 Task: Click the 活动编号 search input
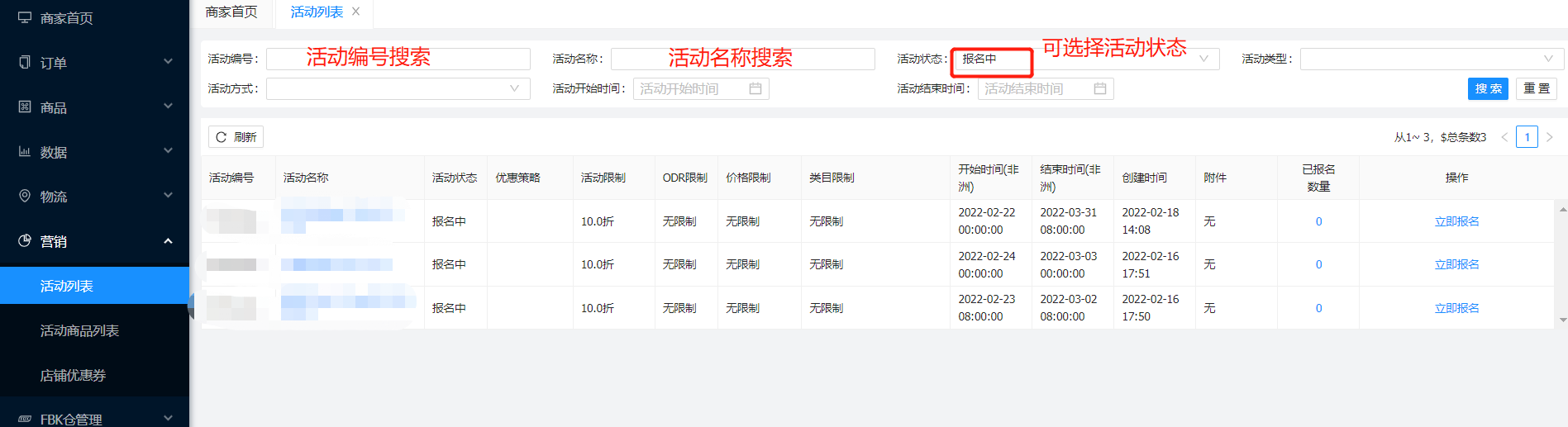click(398, 59)
